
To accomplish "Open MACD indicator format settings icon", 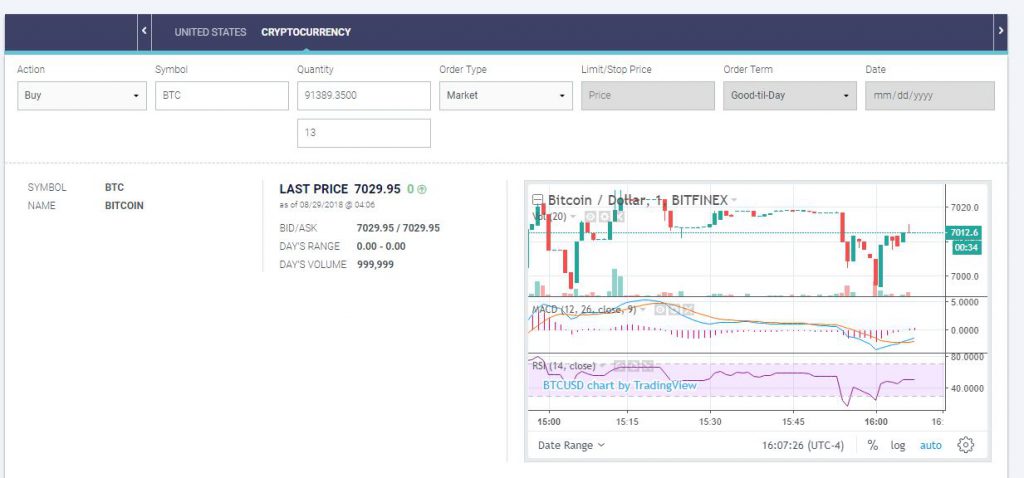I will click(674, 310).
